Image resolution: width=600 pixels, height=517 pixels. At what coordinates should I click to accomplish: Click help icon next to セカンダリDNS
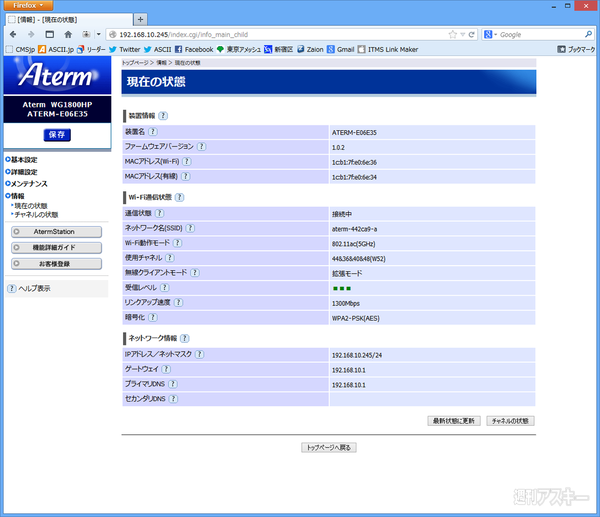pyautogui.click(x=173, y=399)
